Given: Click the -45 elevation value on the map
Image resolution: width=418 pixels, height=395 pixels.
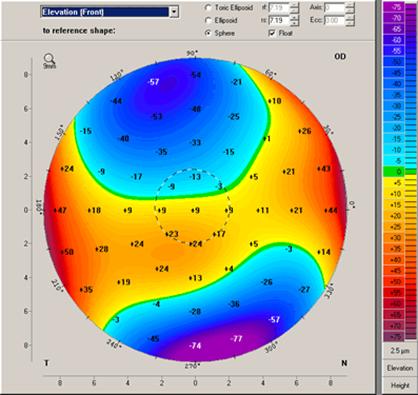Looking at the screenshot, I should pos(153,339).
